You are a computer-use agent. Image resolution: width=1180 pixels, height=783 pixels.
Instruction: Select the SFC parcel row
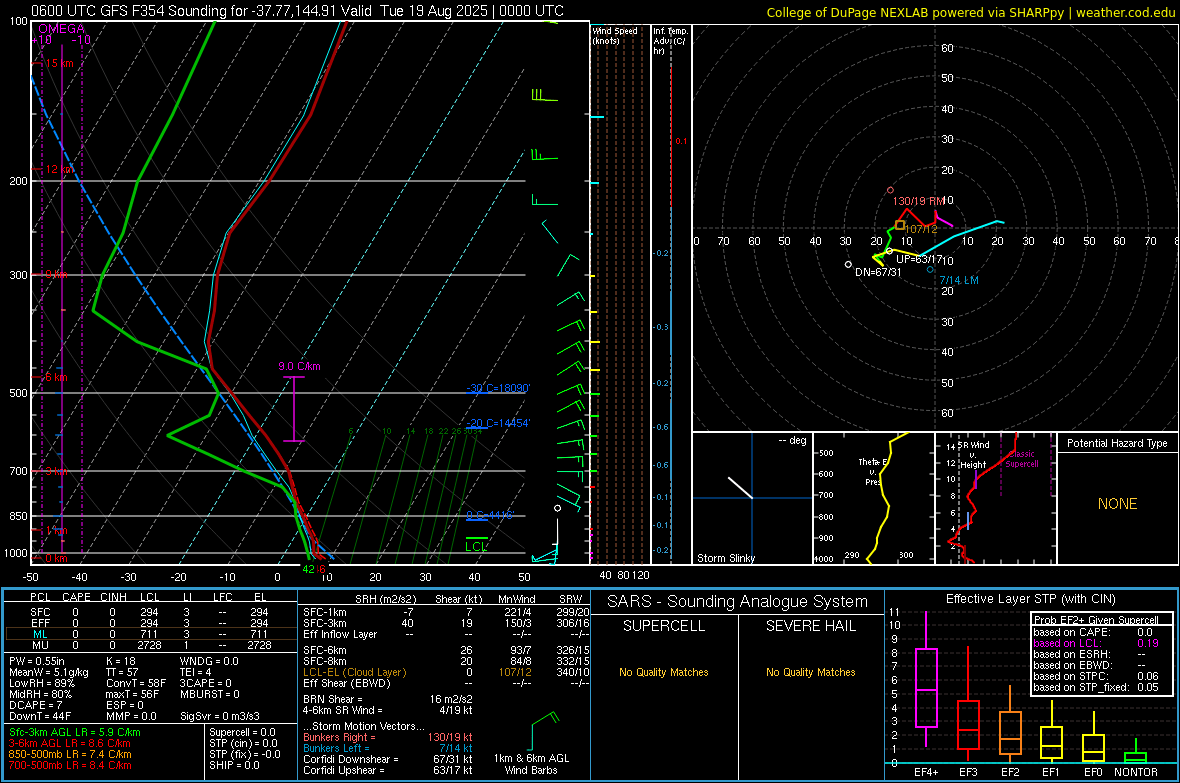point(149,613)
